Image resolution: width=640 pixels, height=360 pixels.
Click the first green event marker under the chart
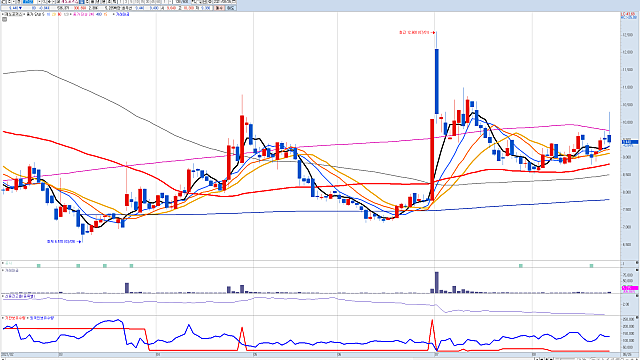click(x=39, y=266)
